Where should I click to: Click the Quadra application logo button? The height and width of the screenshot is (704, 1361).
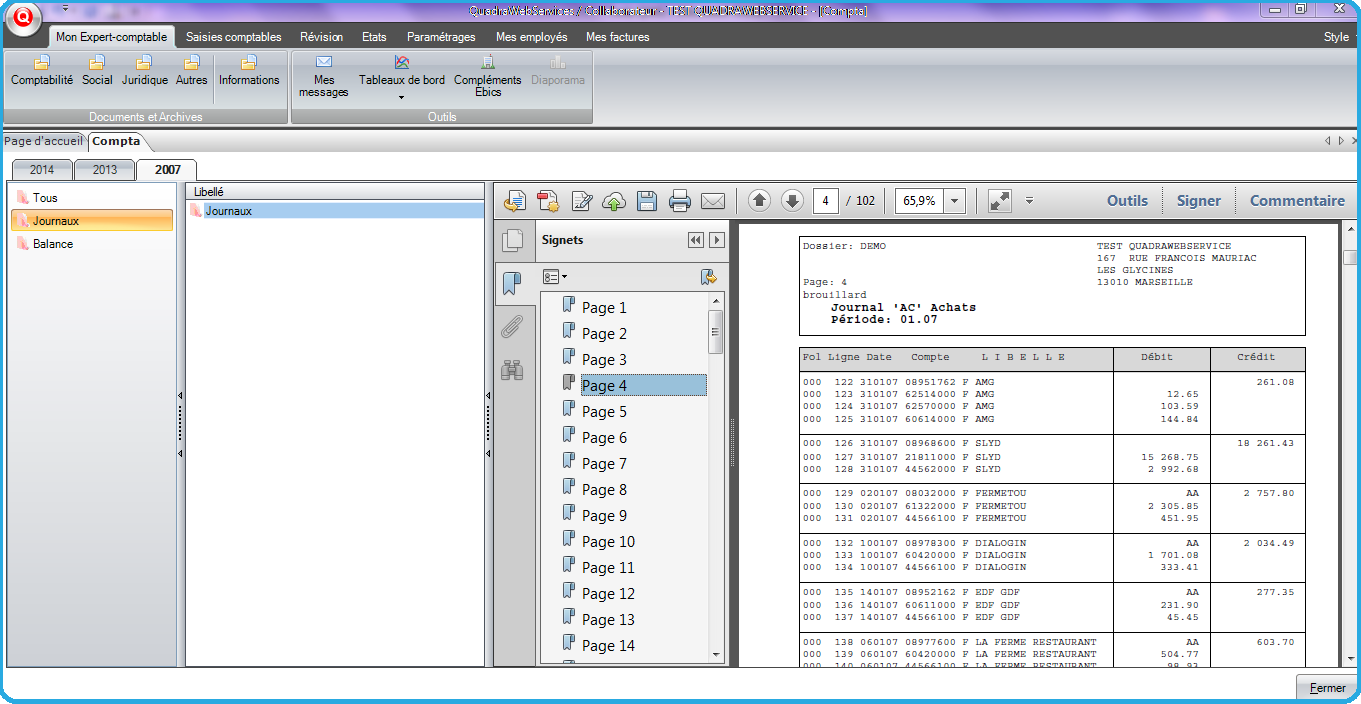(22, 18)
